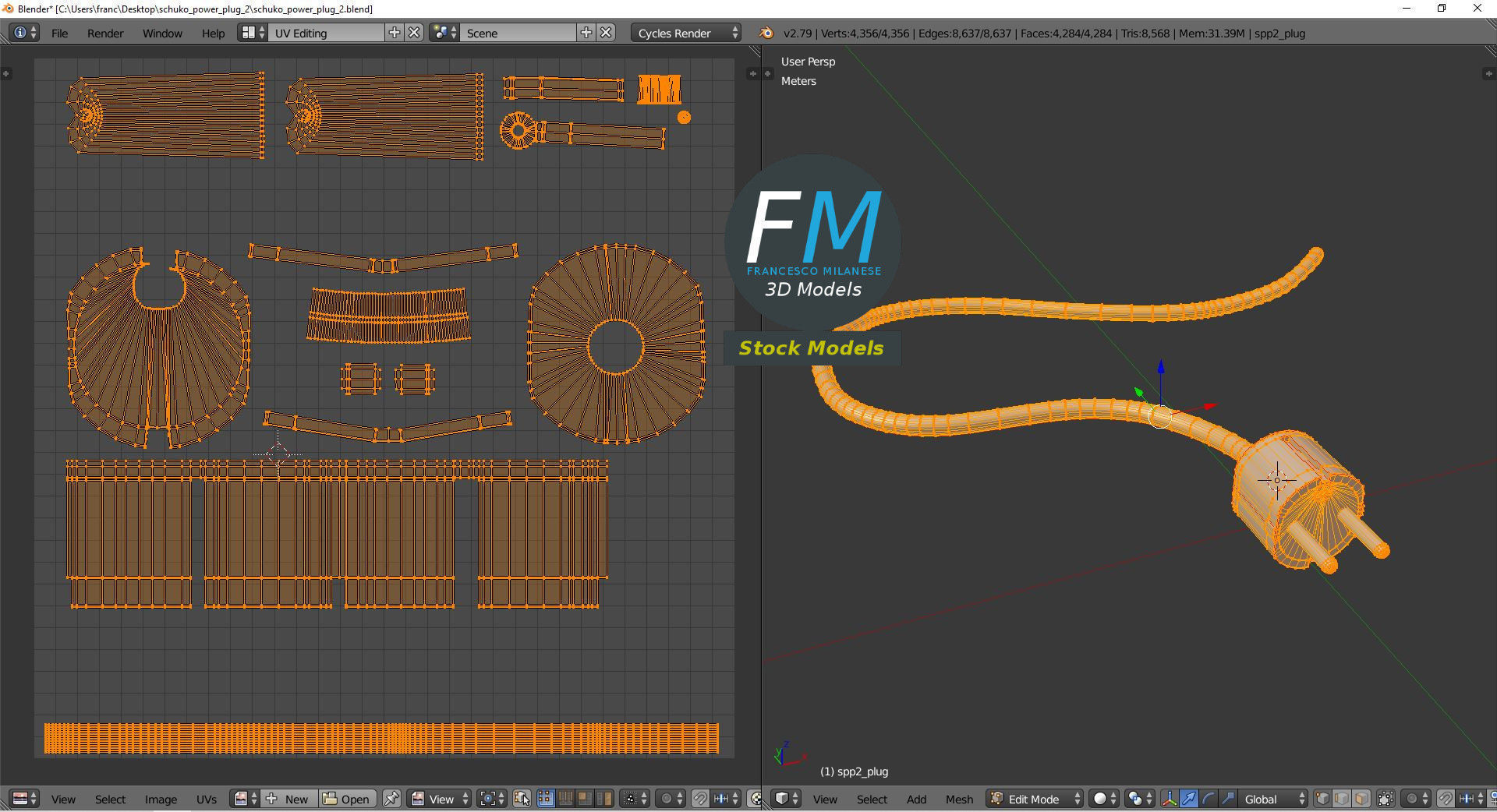This screenshot has height=812, width=1497.
Task: Open 3D View proportional editing dropdown
Action: tap(1415, 799)
